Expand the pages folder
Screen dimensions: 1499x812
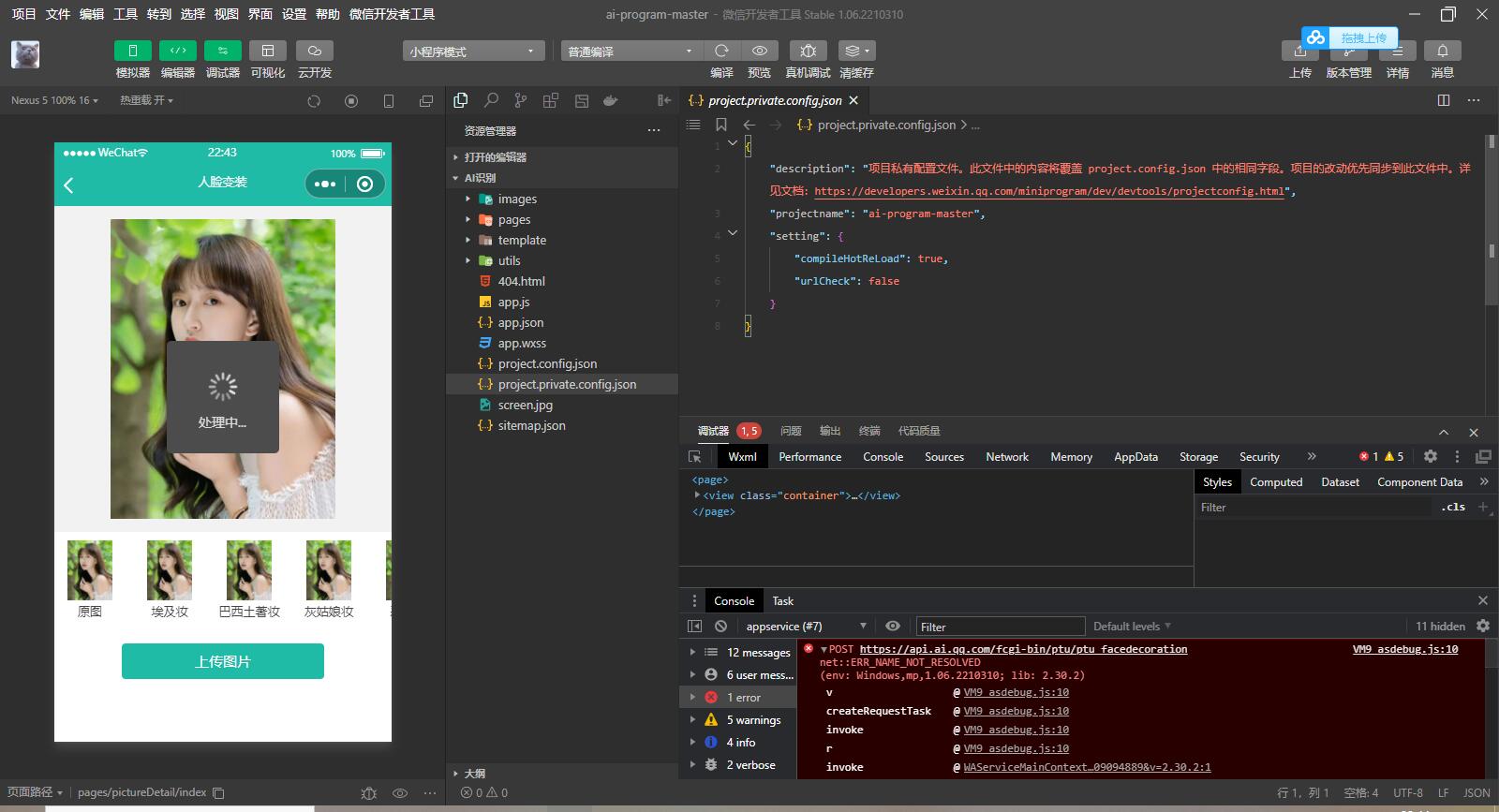coord(514,219)
